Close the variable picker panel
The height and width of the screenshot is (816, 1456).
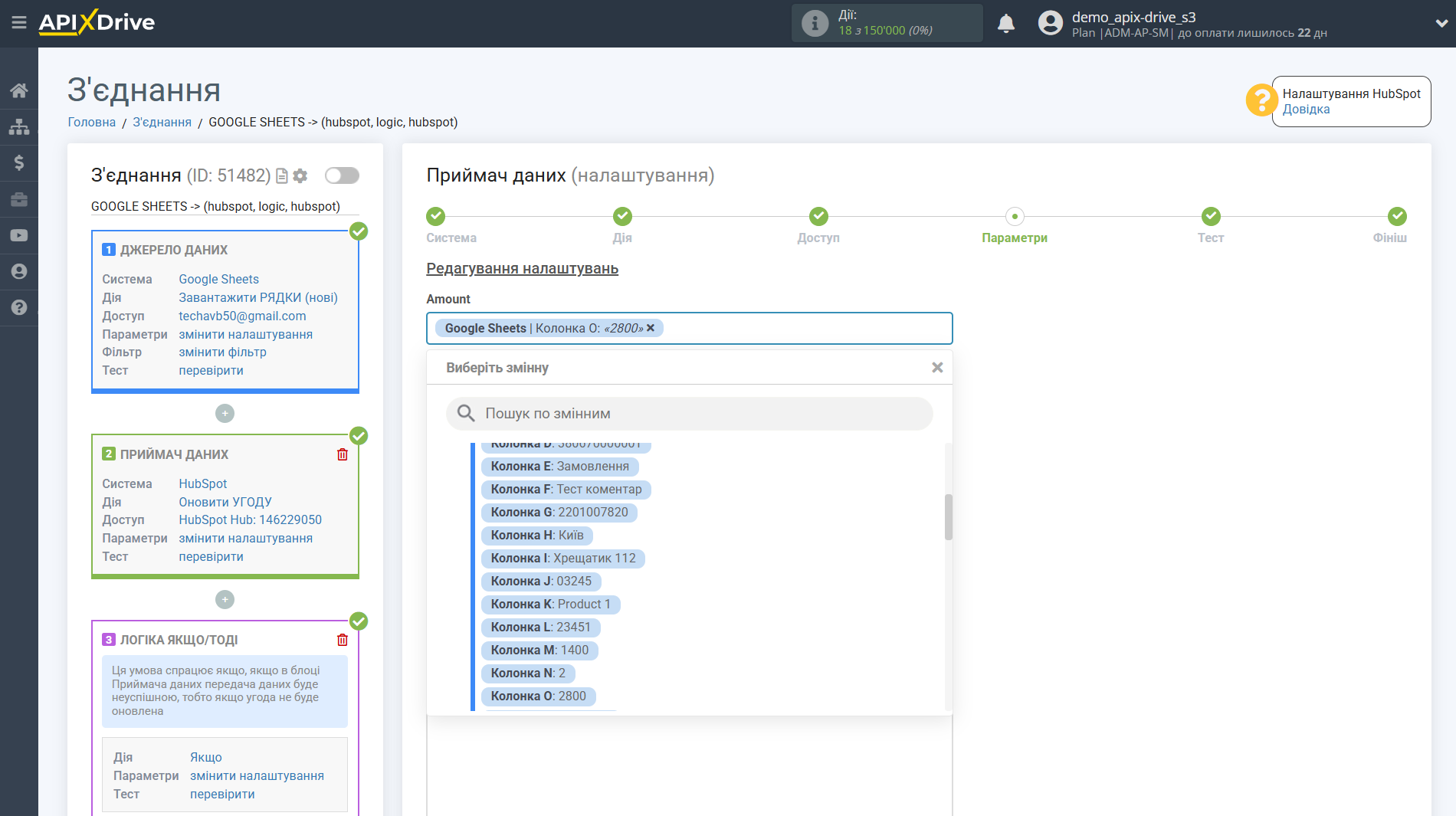click(x=937, y=368)
